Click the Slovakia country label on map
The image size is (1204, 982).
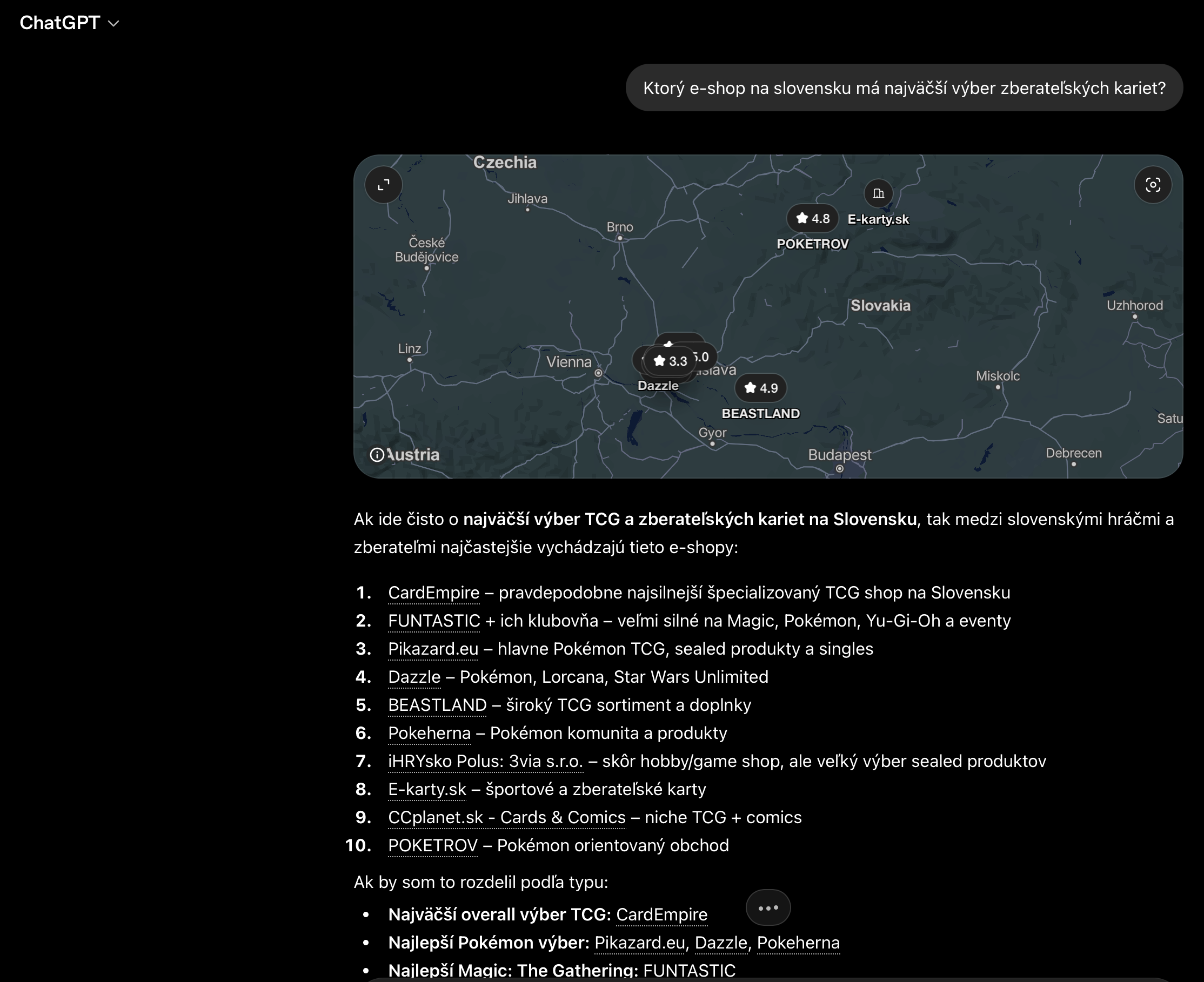click(x=880, y=306)
